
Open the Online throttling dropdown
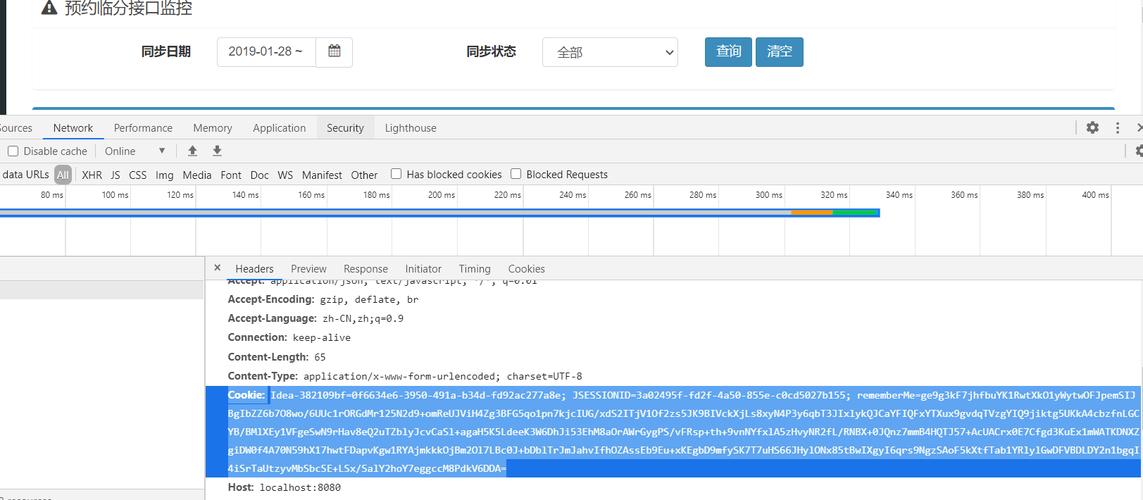tap(136, 151)
